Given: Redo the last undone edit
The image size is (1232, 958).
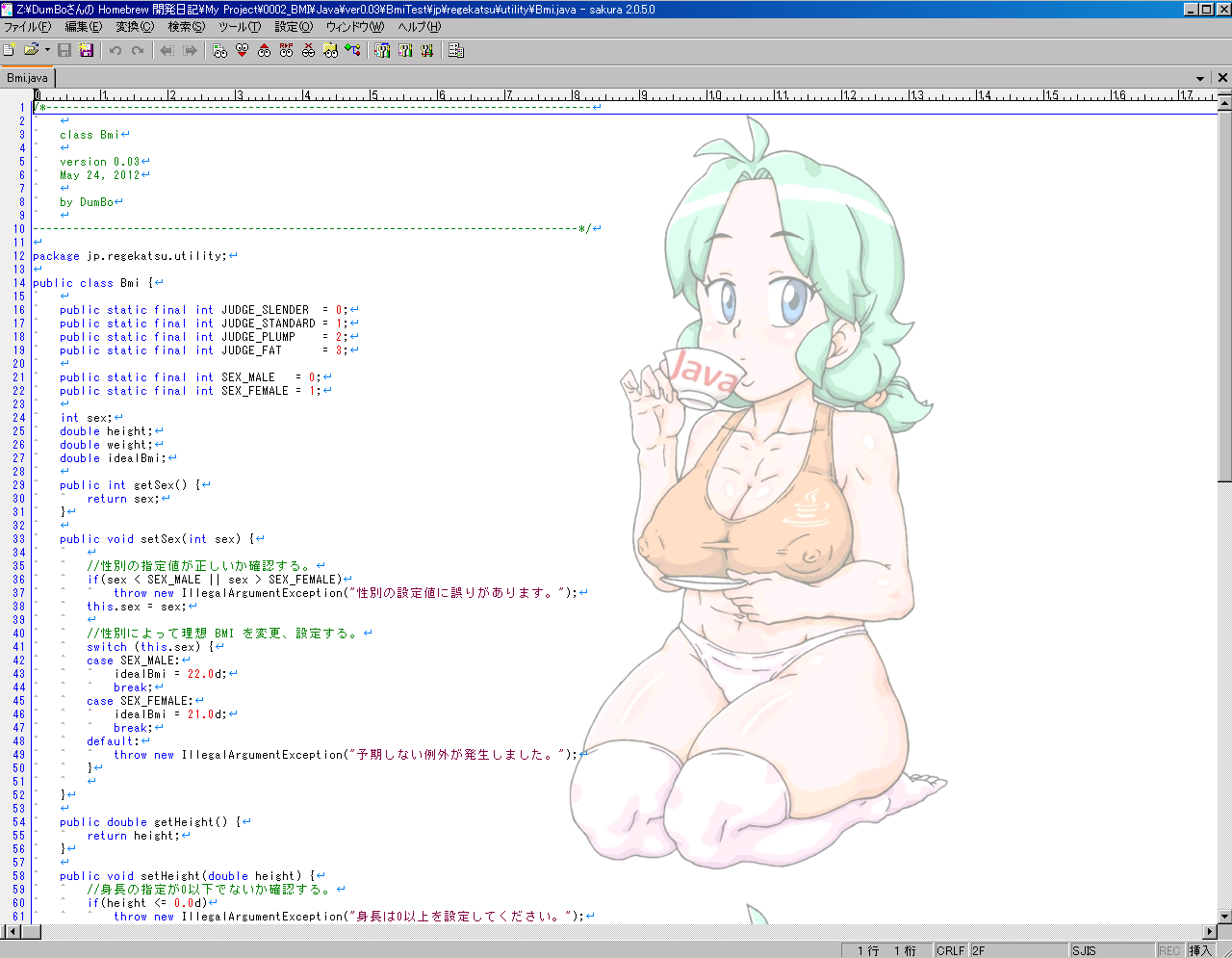Looking at the screenshot, I should tap(138, 50).
